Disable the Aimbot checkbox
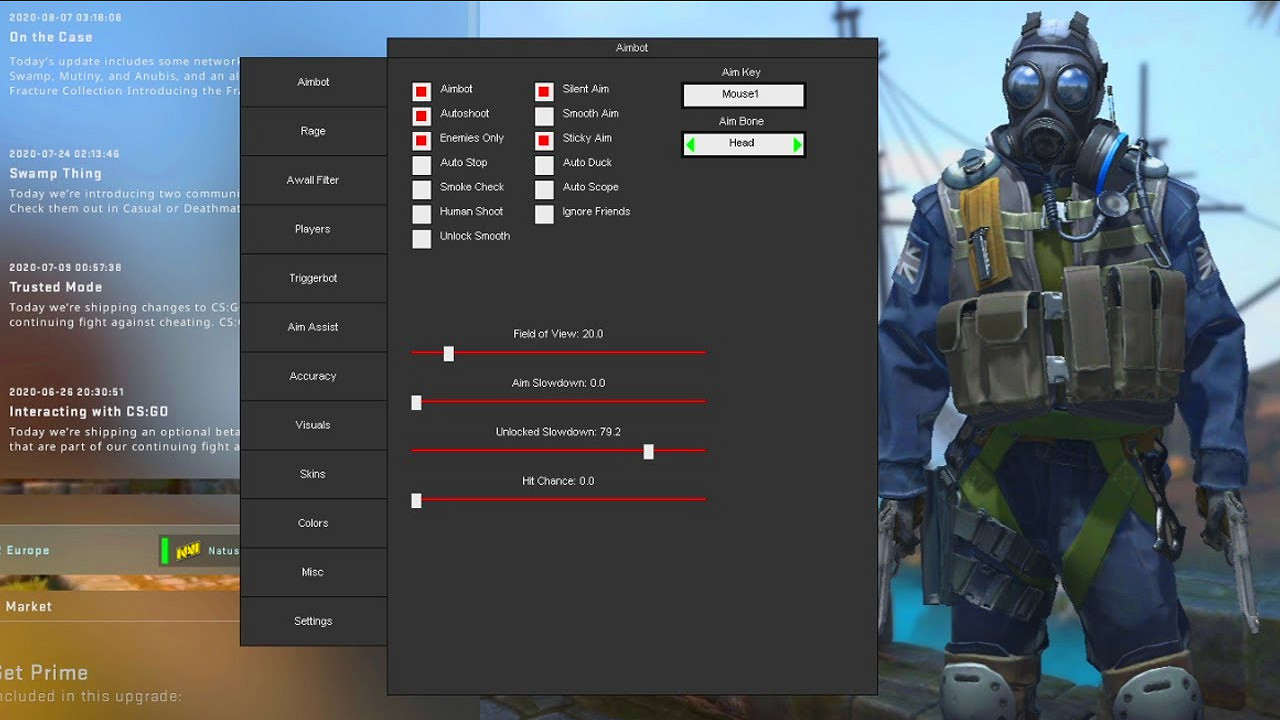Viewport: 1280px width, 720px height. click(x=421, y=90)
